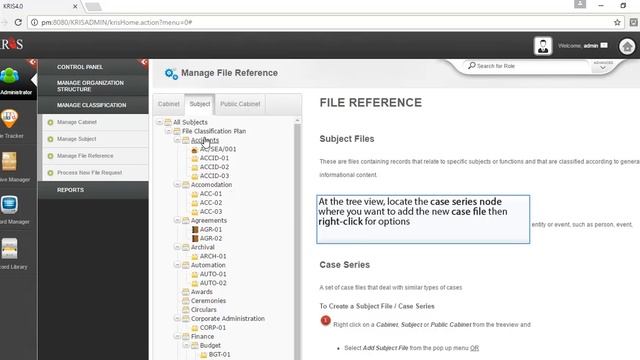640x360 pixels.
Task: Collapse the control panel red arrow
Action: click(144, 62)
